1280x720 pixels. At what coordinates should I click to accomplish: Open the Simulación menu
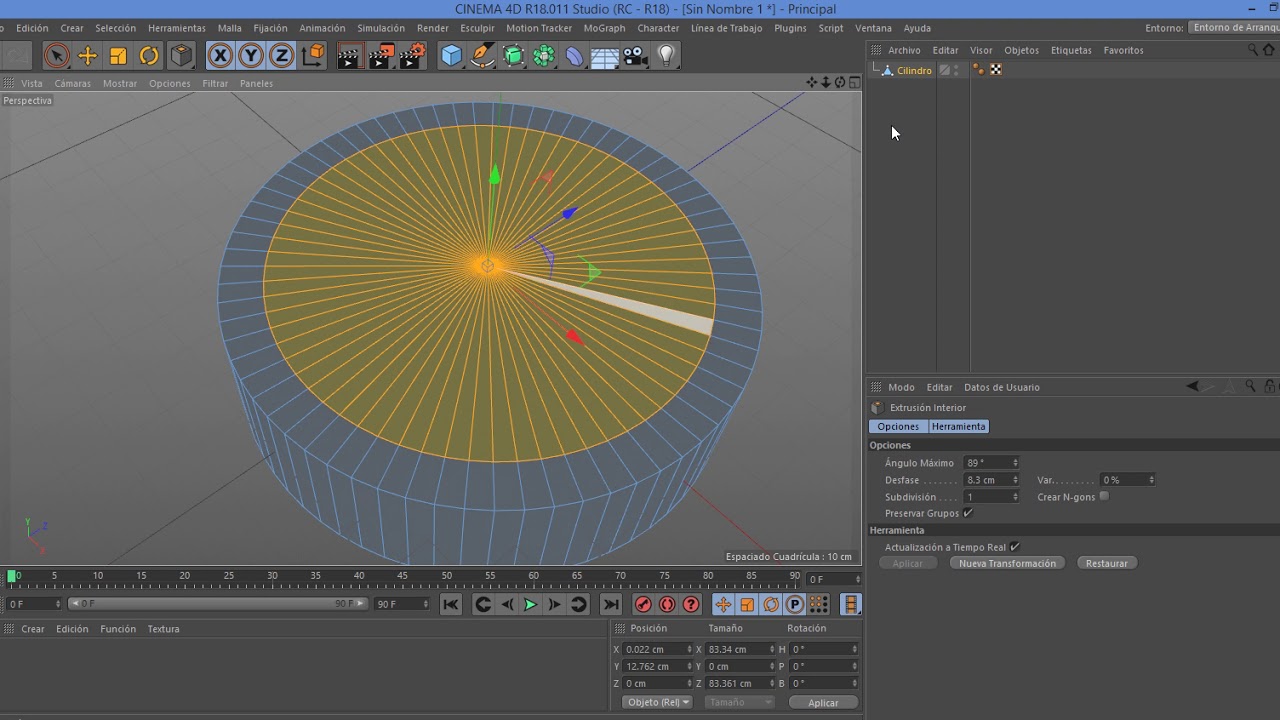381,28
